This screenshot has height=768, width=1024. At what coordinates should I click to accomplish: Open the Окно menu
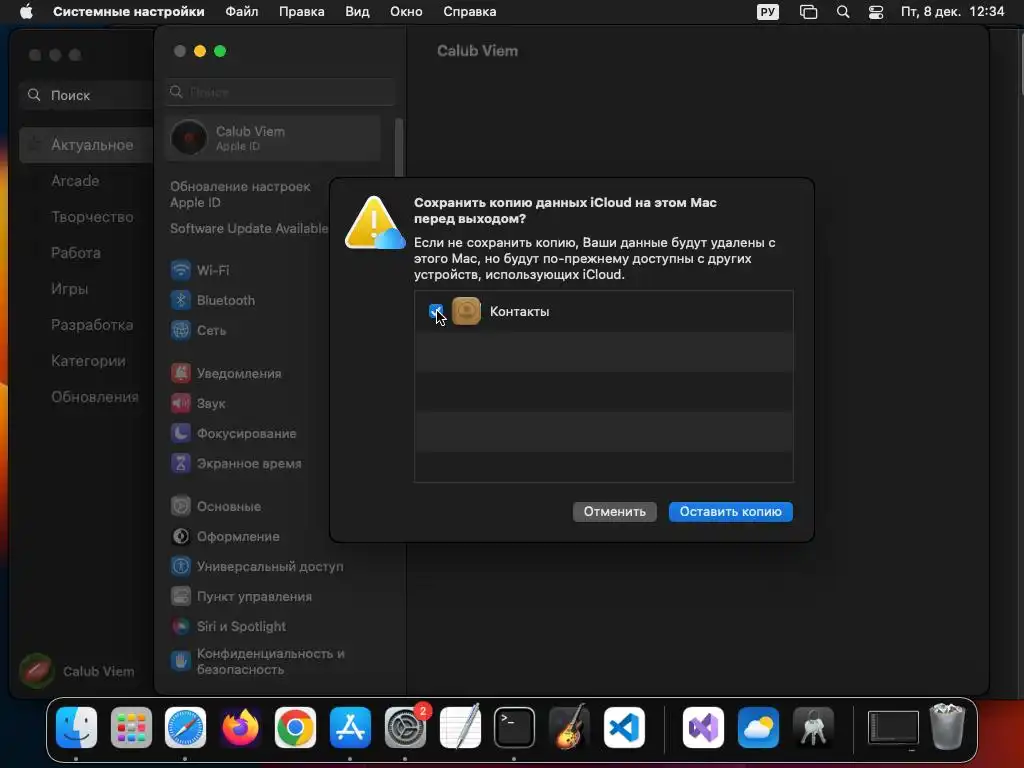[x=406, y=12]
